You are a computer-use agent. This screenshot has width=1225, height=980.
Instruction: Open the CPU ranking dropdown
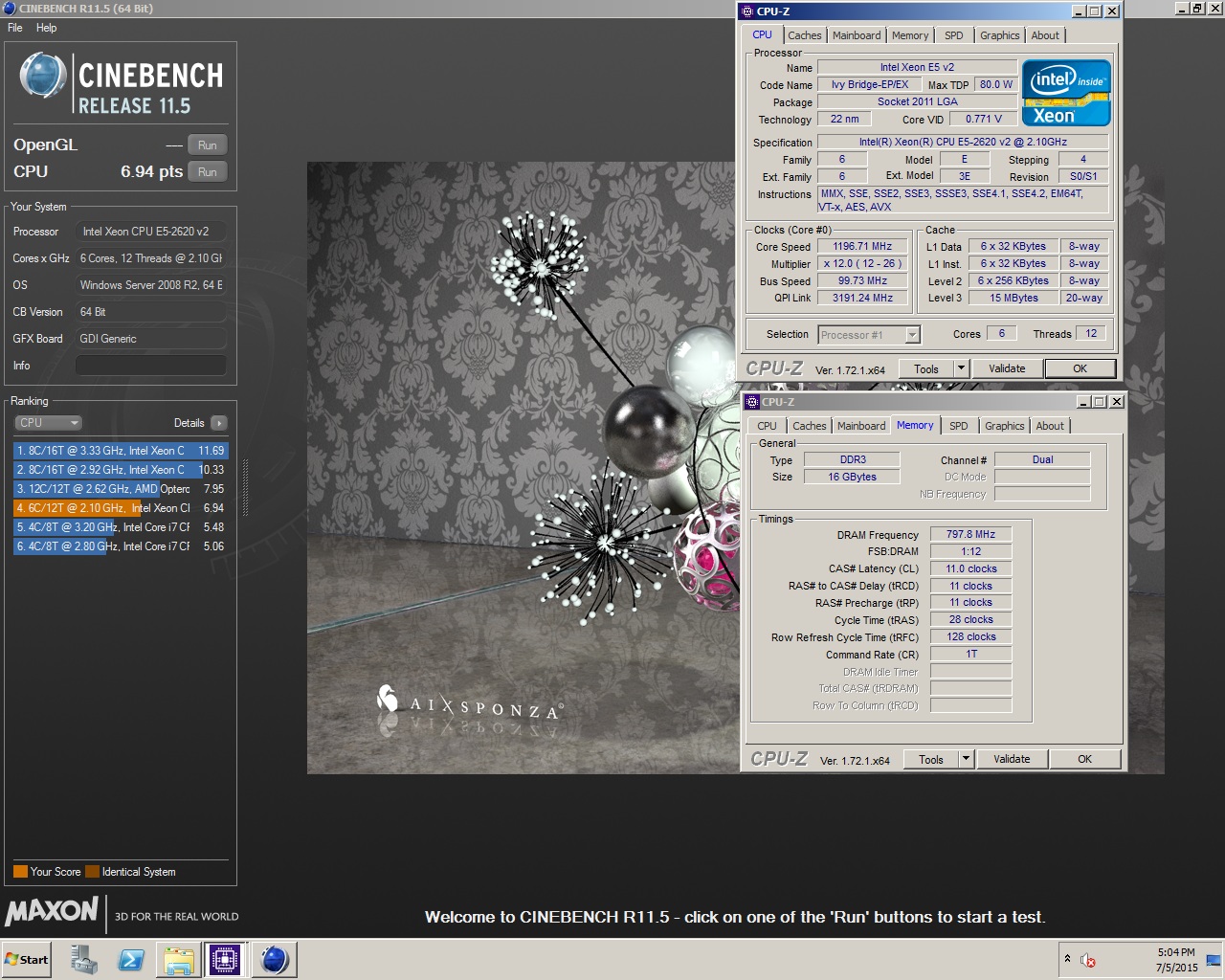(x=48, y=423)
